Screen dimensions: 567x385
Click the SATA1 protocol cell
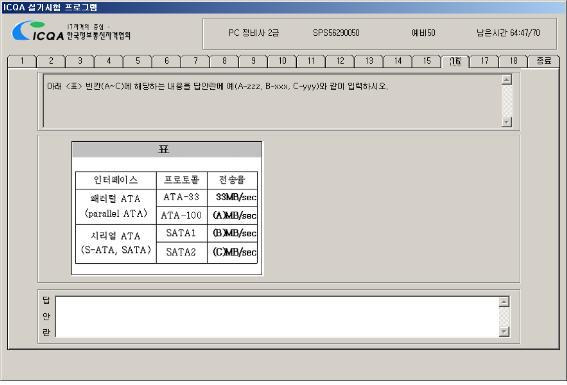(x=182, y=233)
